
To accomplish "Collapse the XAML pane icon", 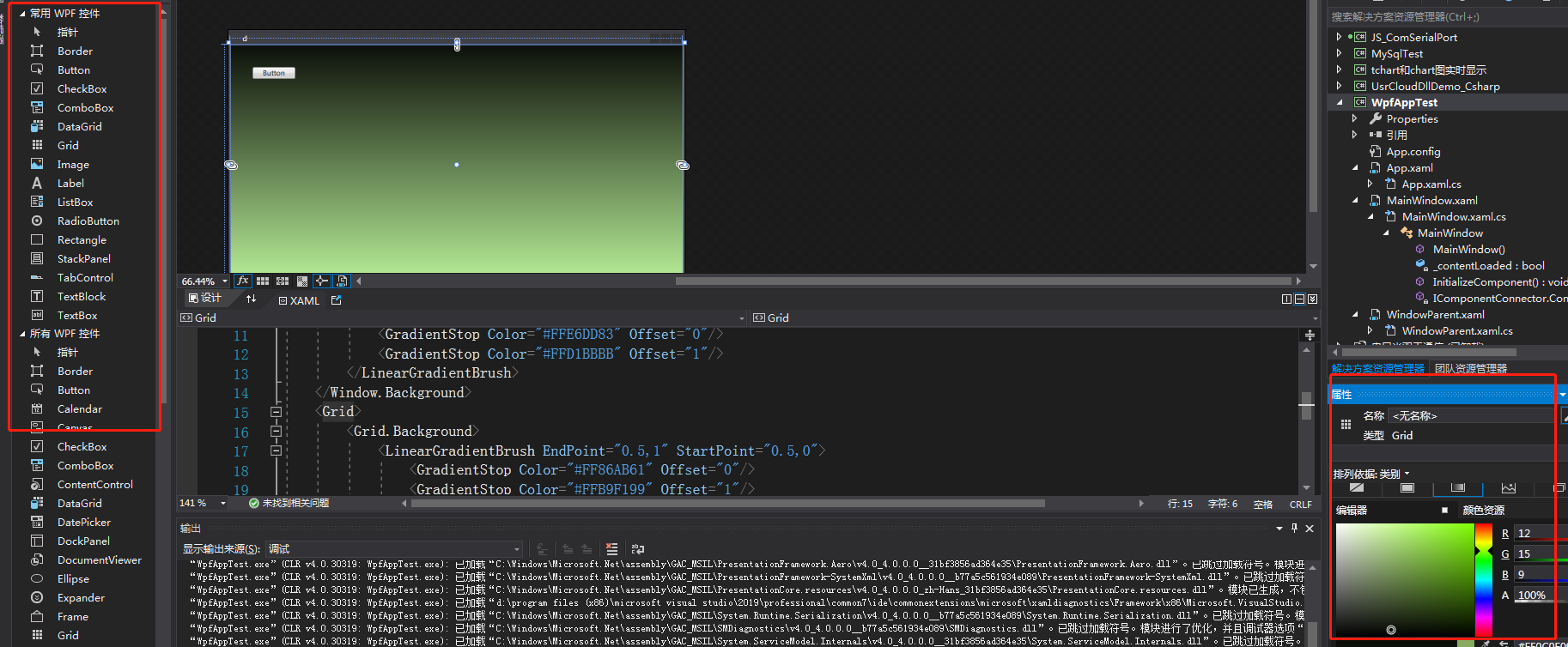I will [x=1312, y=299].
